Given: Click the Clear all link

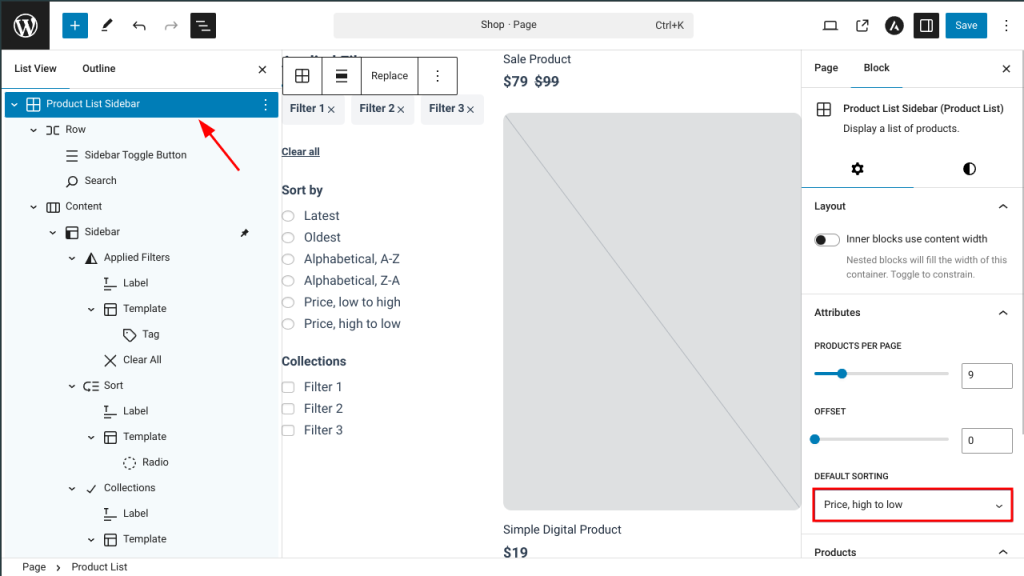Looking at the screenshot, I should click(x=301, y=152).
